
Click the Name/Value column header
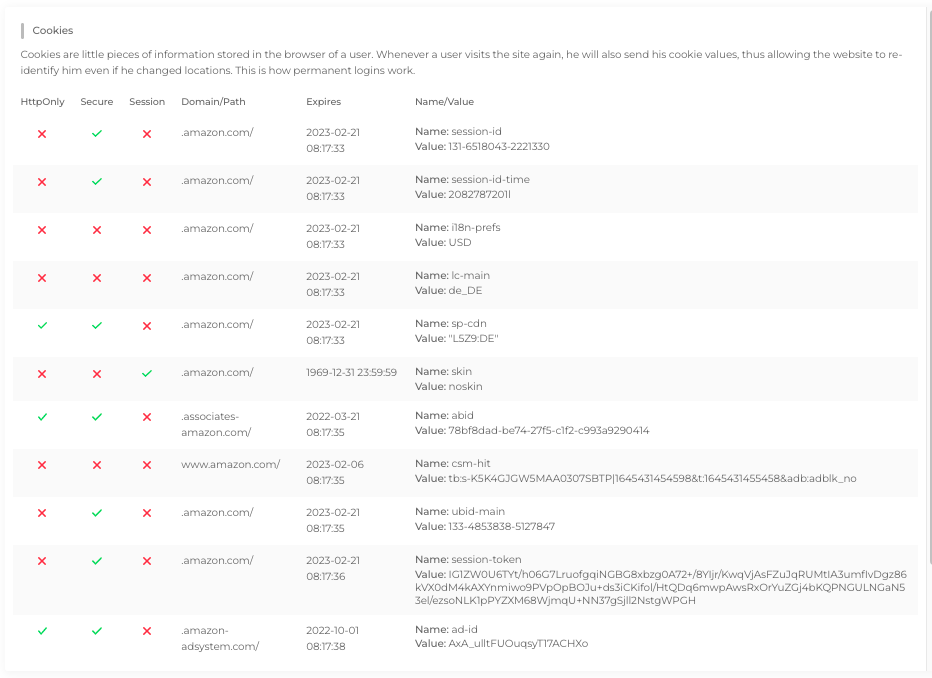point(445,102)
